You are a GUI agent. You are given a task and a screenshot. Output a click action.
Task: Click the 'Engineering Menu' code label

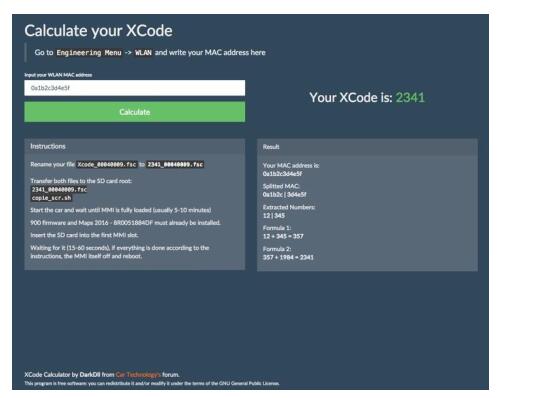click(89, 53)
